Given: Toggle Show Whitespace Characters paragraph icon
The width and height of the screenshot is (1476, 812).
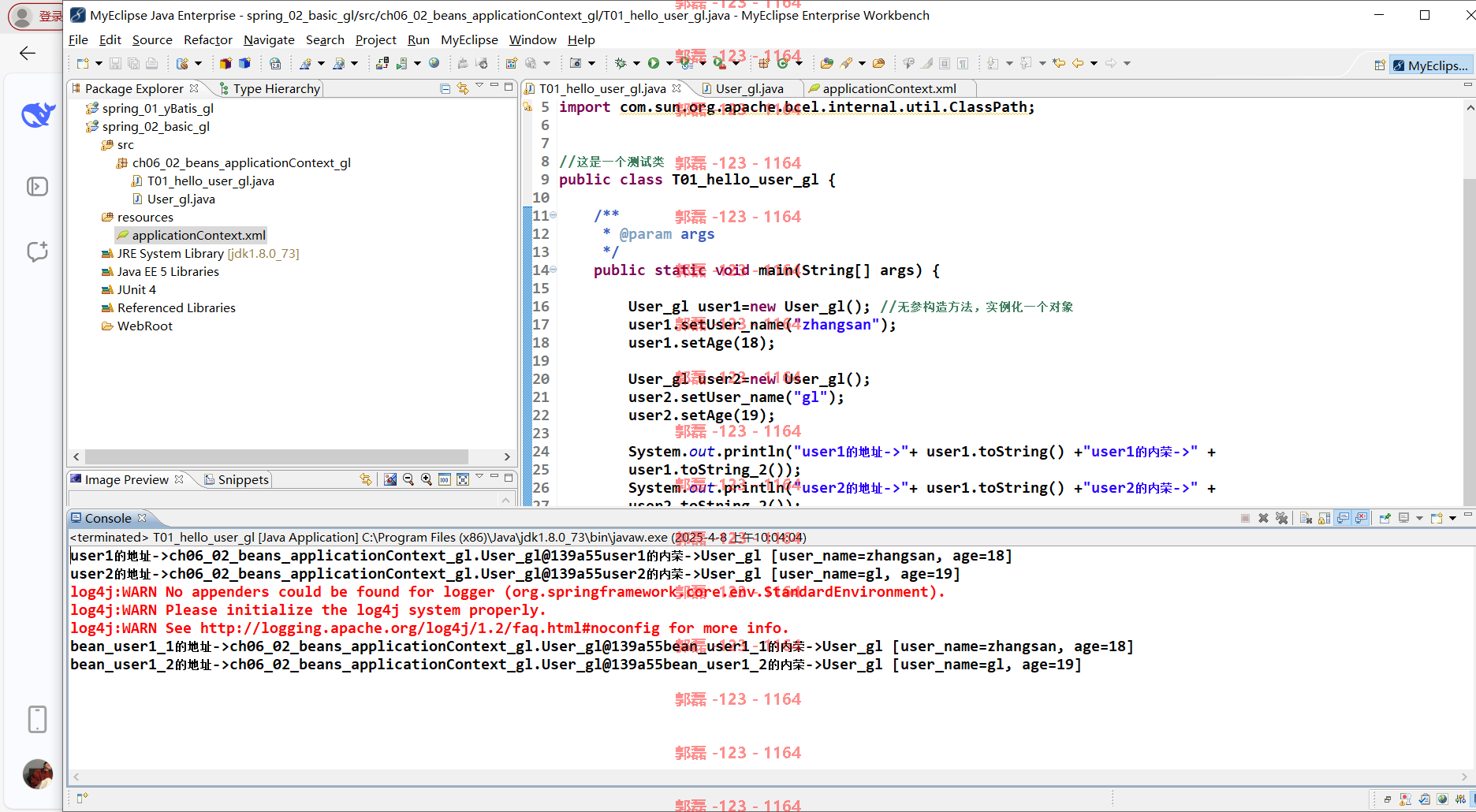Looking at the screenshot, I should coord(963,63).
